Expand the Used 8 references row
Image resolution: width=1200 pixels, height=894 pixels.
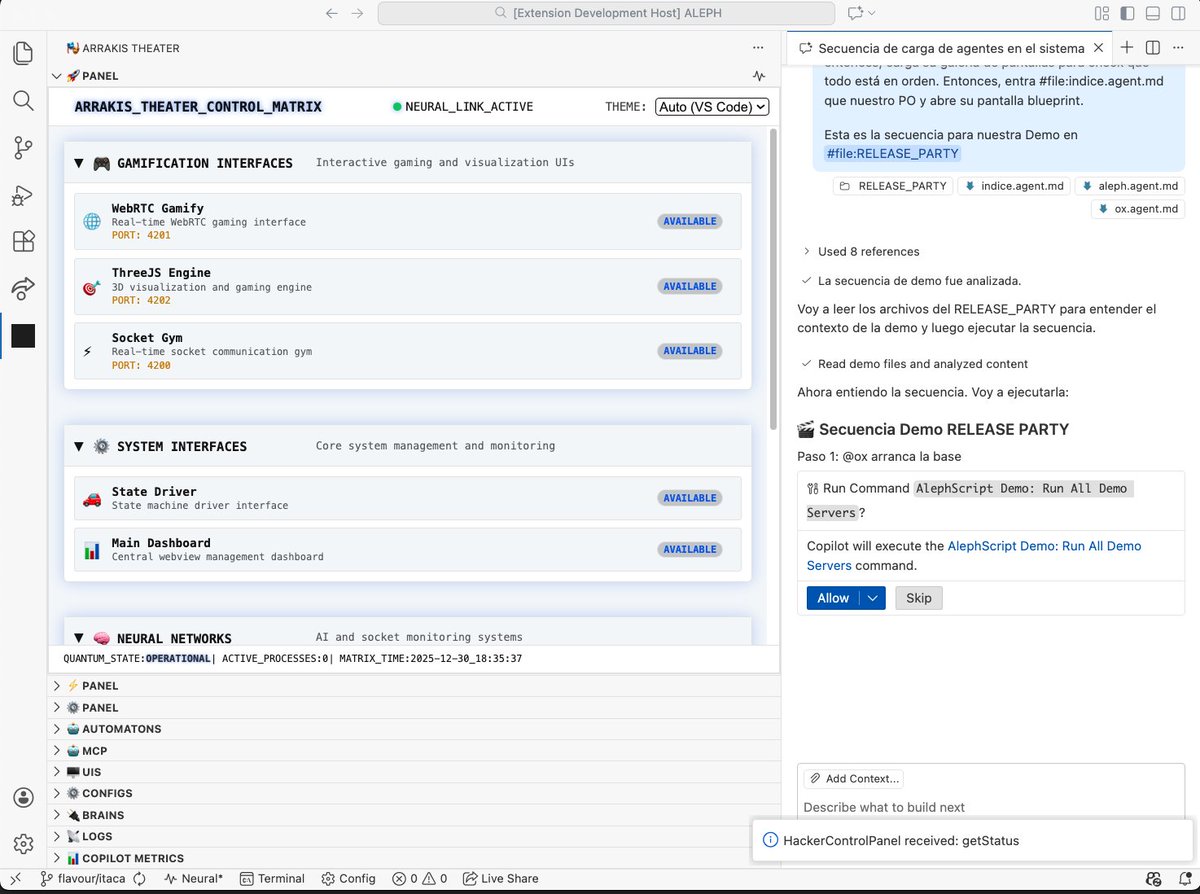[x=860, y=252]
